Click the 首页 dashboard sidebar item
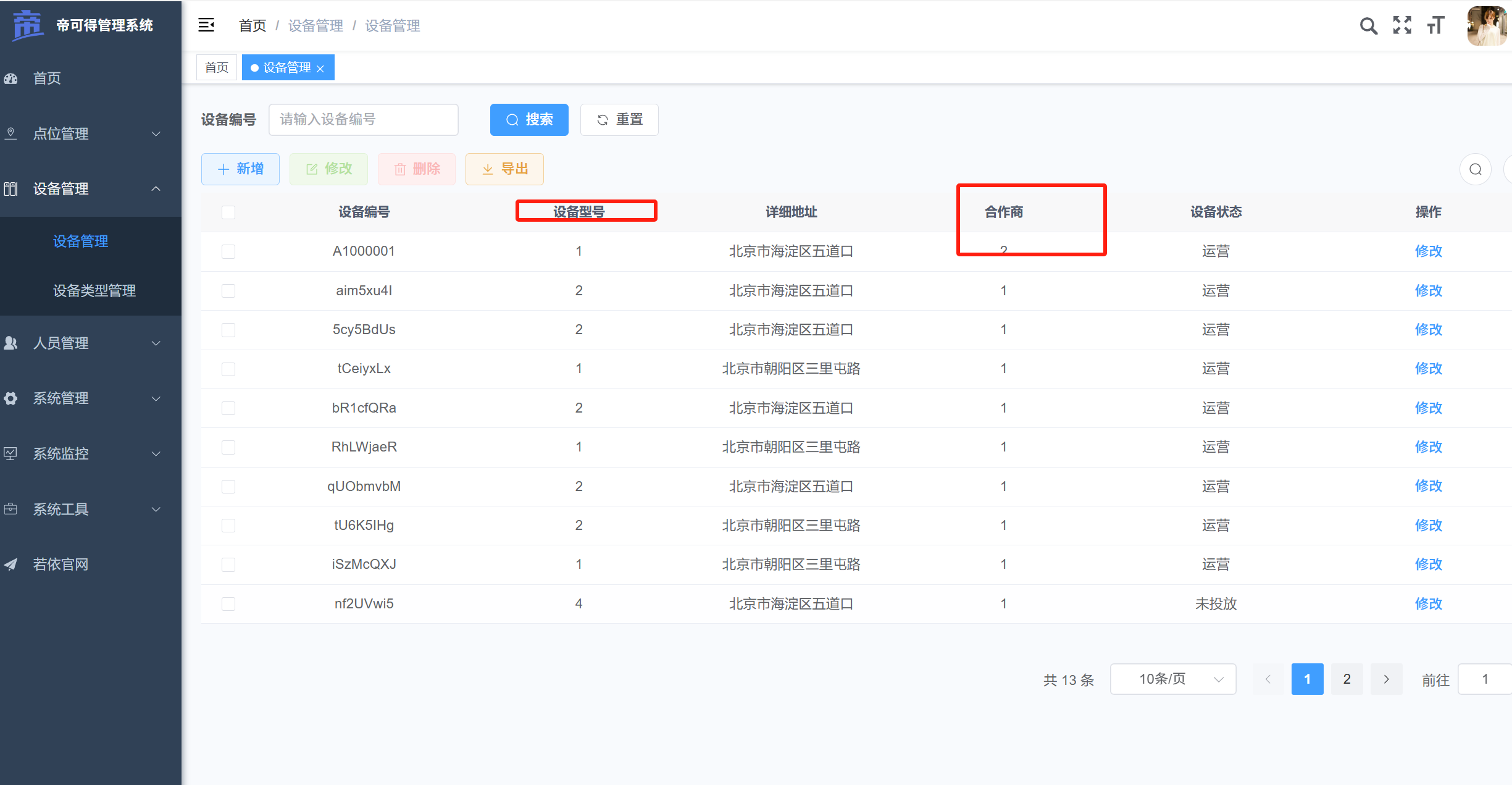This screenshot has width=1512, height=785. [47, 78]
